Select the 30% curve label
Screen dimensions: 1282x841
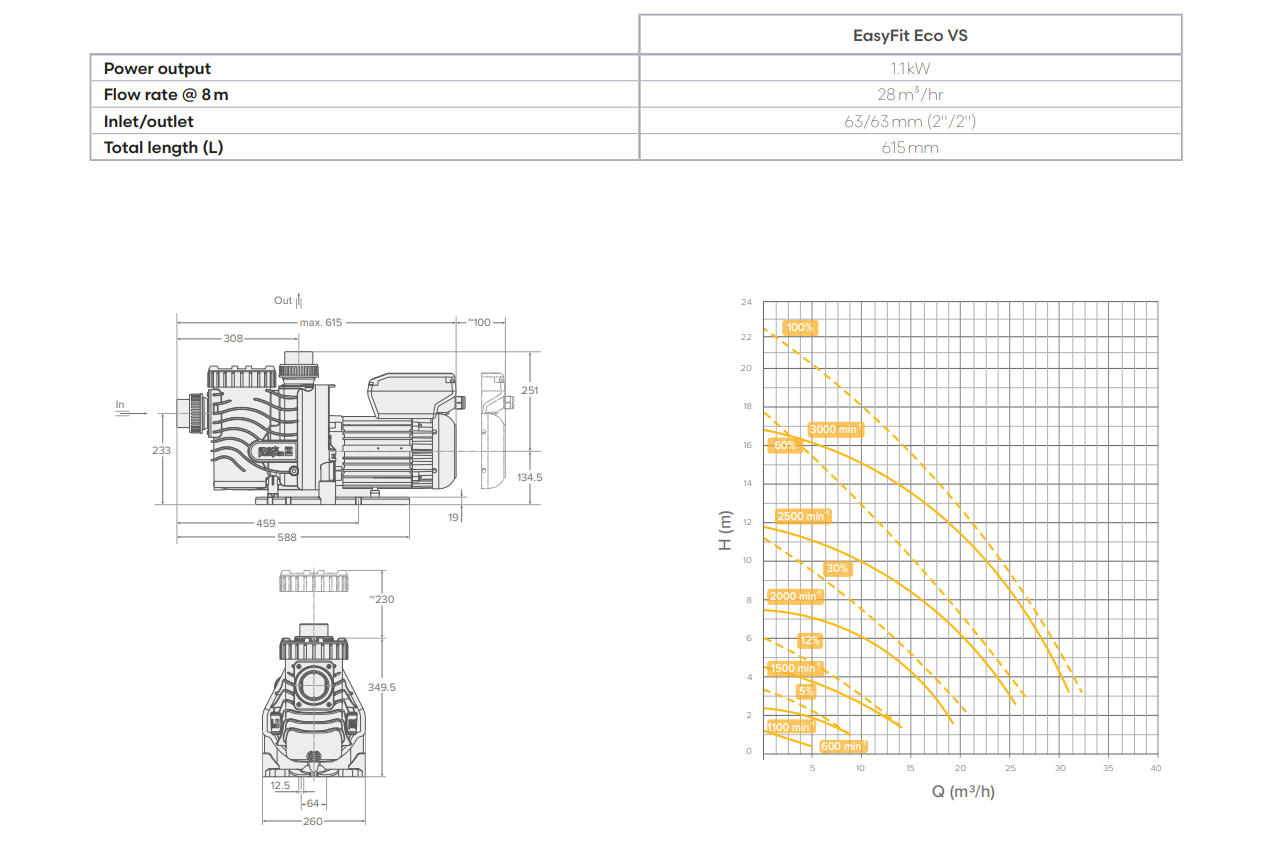837,568
